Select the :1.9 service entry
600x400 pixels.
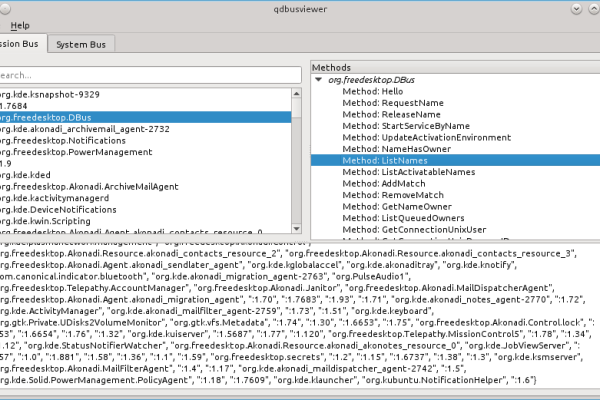[x=145, y=163]
